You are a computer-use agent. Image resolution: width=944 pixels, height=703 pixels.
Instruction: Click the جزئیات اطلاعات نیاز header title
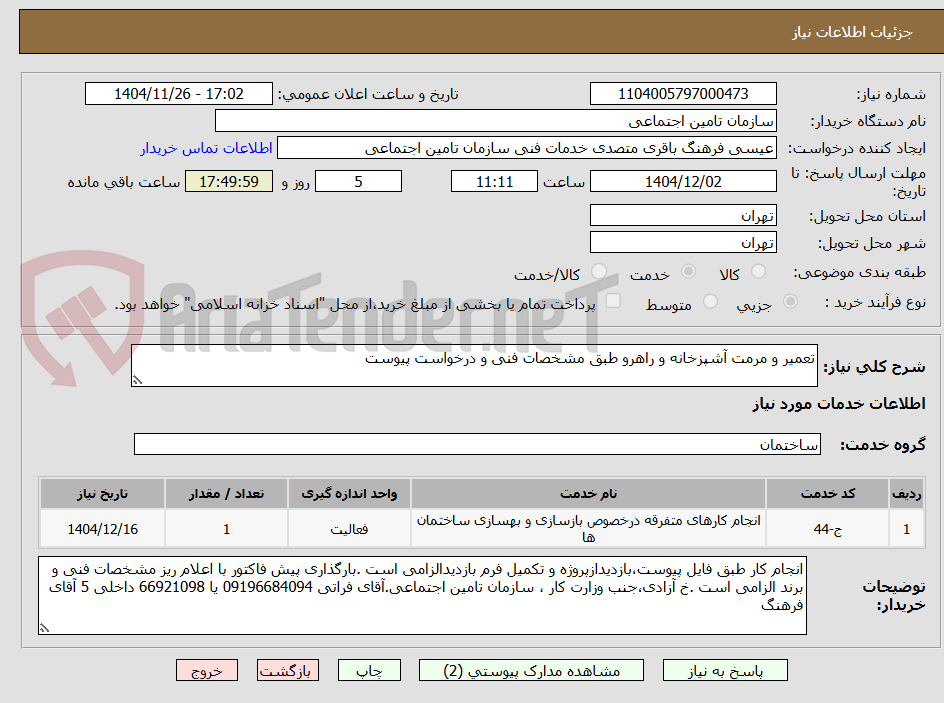click(x=852, y=32)
